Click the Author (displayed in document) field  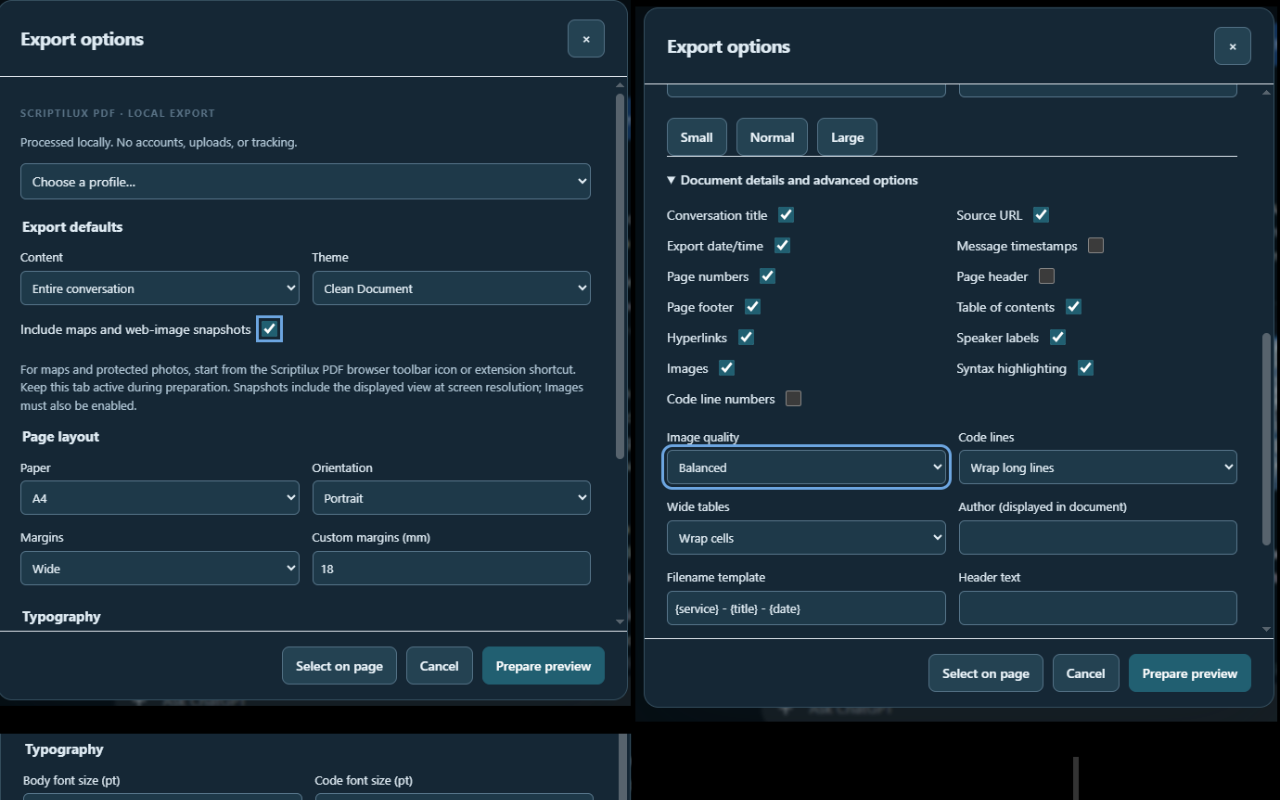click(1097, 538)
